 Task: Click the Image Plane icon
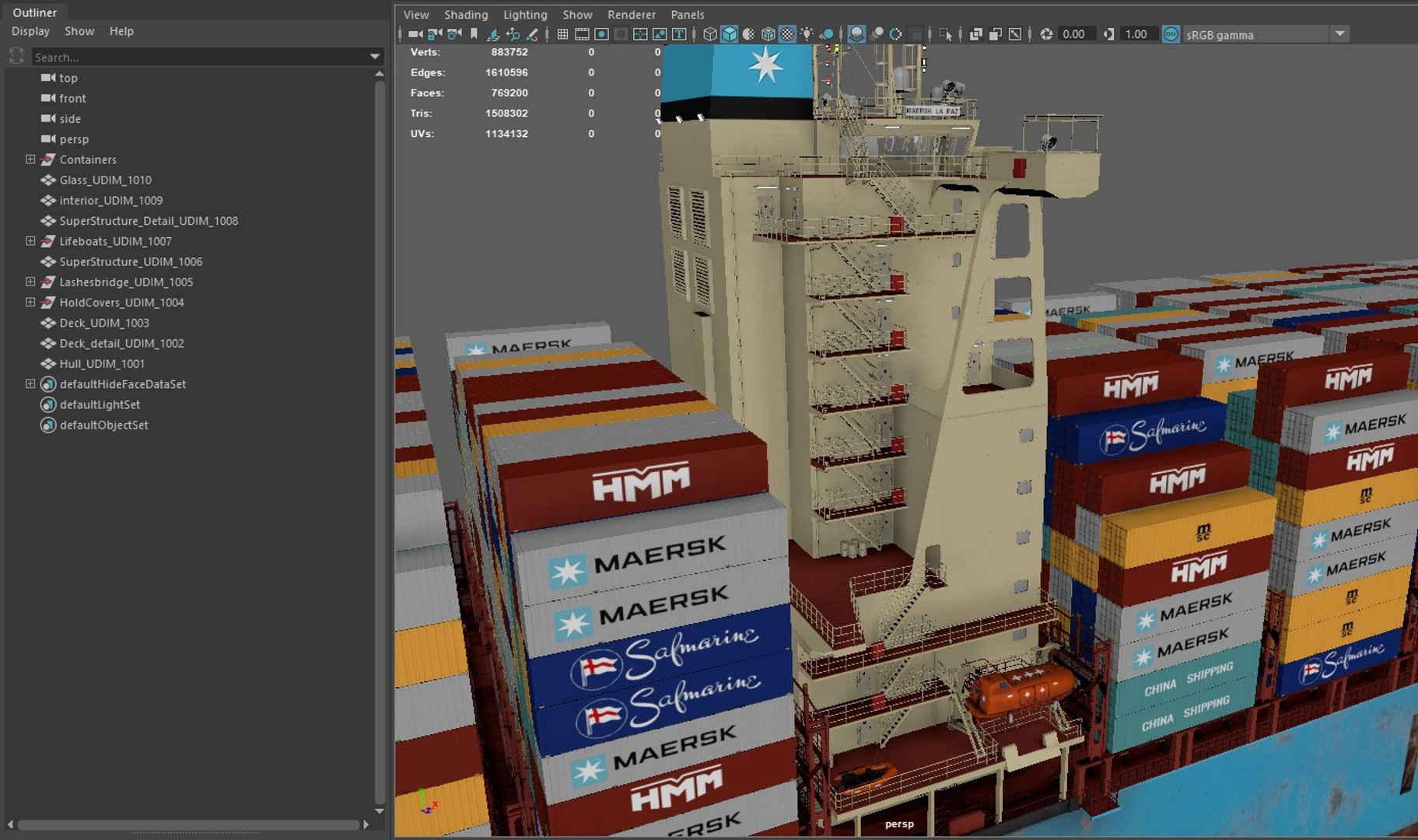click(x=493, y=34)
